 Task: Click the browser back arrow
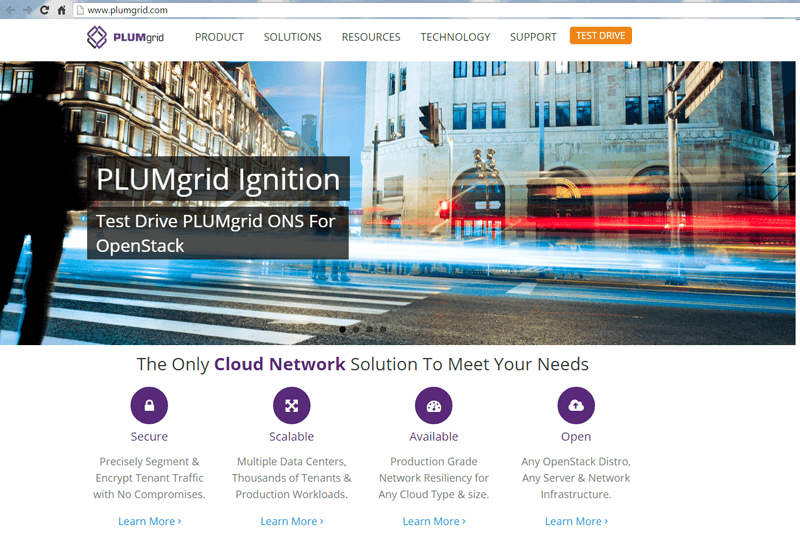click(10, 10)
